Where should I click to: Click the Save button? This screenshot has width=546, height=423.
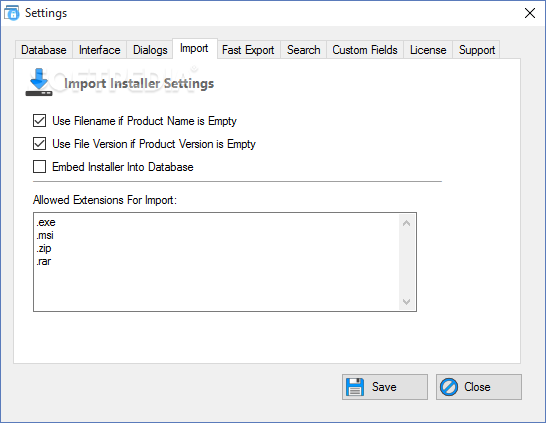coord(385,387)
